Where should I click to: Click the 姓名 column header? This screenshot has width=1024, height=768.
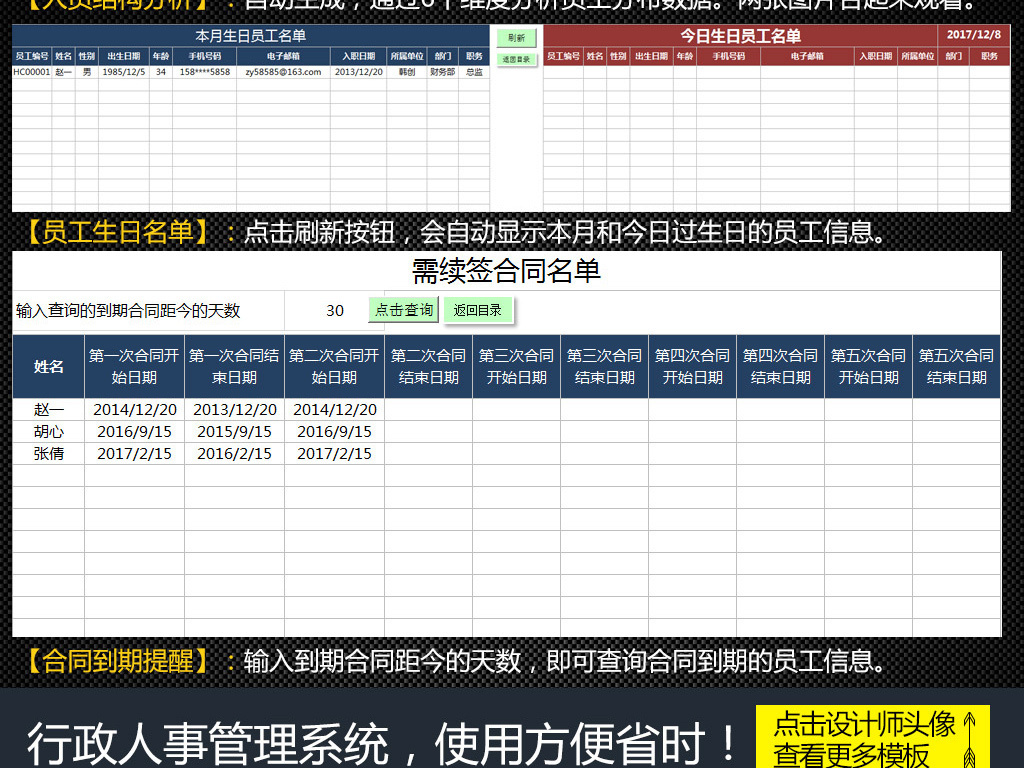pos(48,365)
